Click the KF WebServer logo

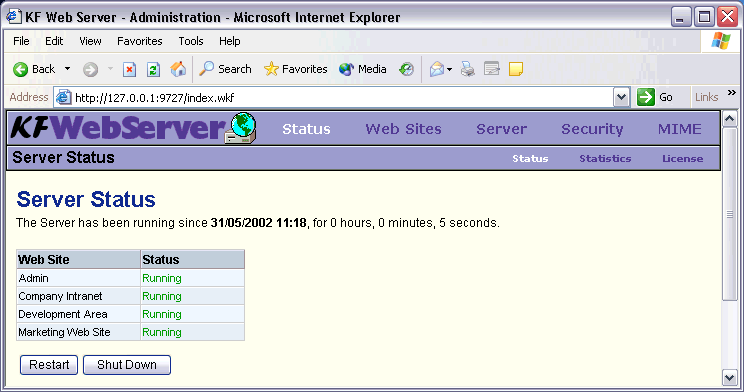(x=133, y=128)
